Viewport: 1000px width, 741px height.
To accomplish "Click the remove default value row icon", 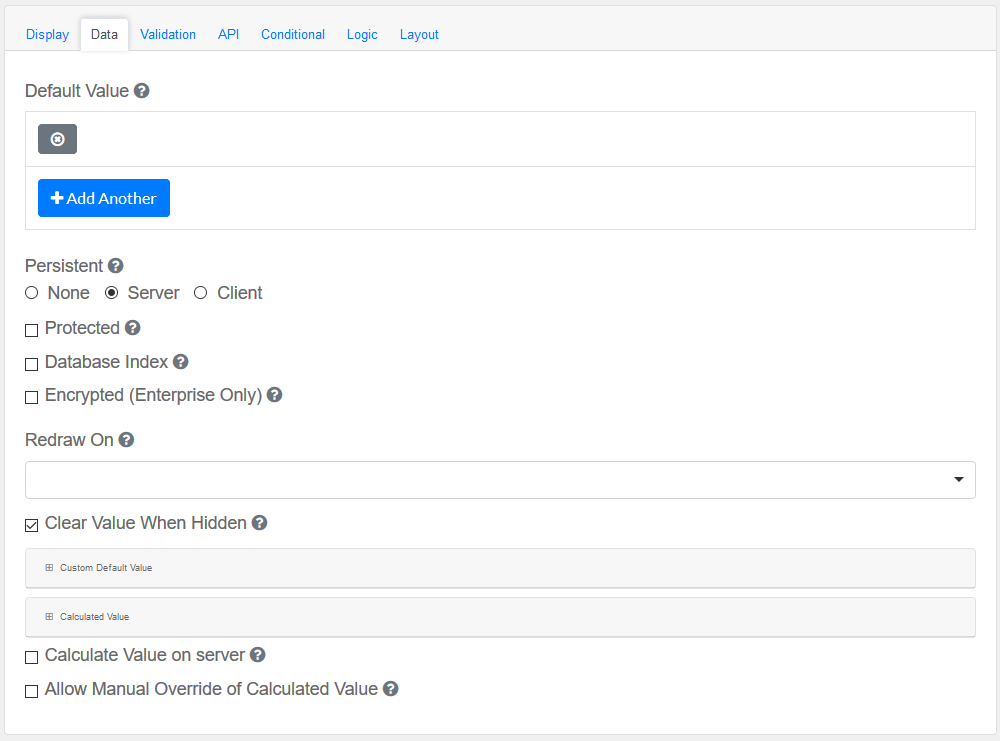I will pyautogui.click(x=57, y=139).
